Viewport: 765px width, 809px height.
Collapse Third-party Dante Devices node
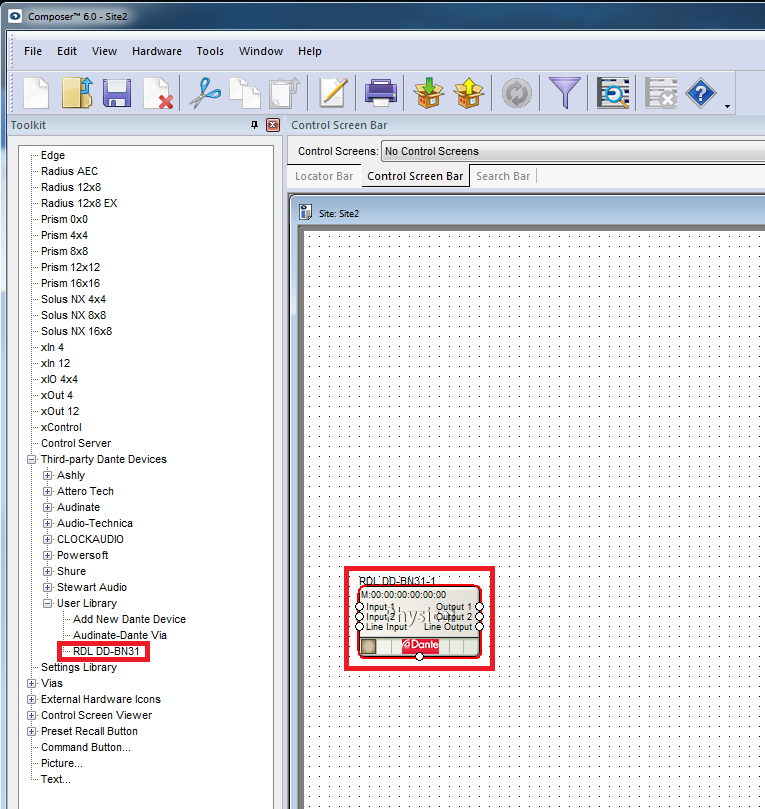click(x=31, y=459)
